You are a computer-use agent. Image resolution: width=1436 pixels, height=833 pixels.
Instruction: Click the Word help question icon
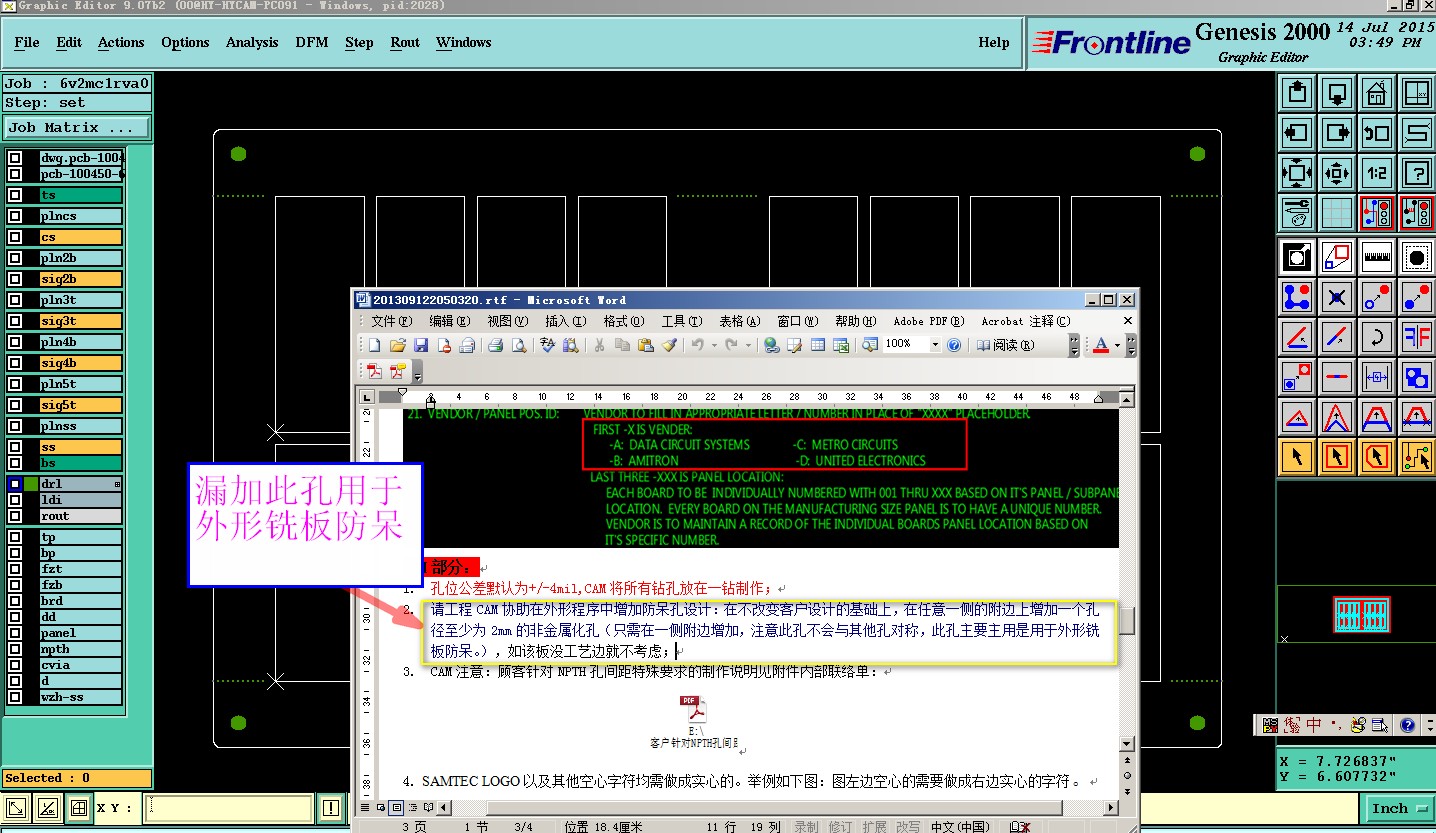(954, 345)
